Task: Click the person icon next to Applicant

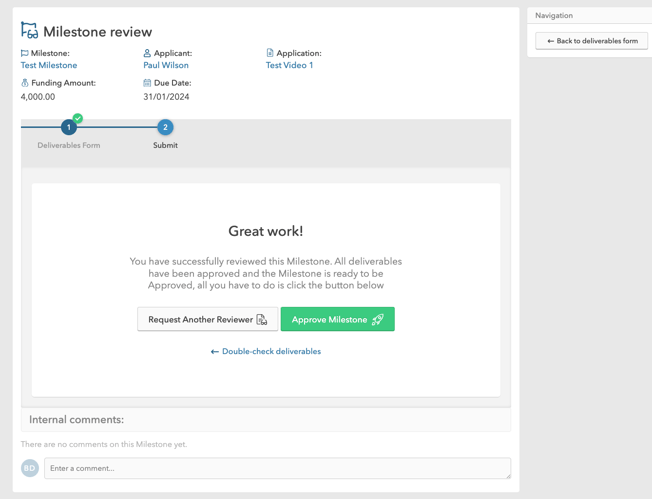Action: pyautogui.click(x=147, y=53)
